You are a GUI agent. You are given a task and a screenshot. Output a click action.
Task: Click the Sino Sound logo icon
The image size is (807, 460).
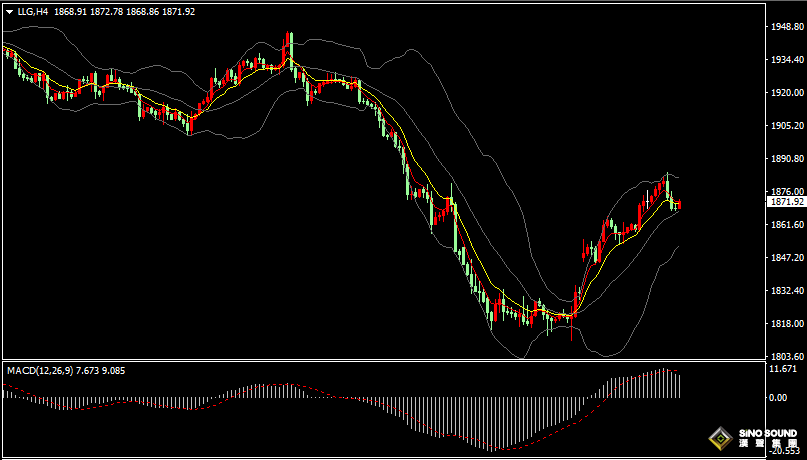point(718,439)
